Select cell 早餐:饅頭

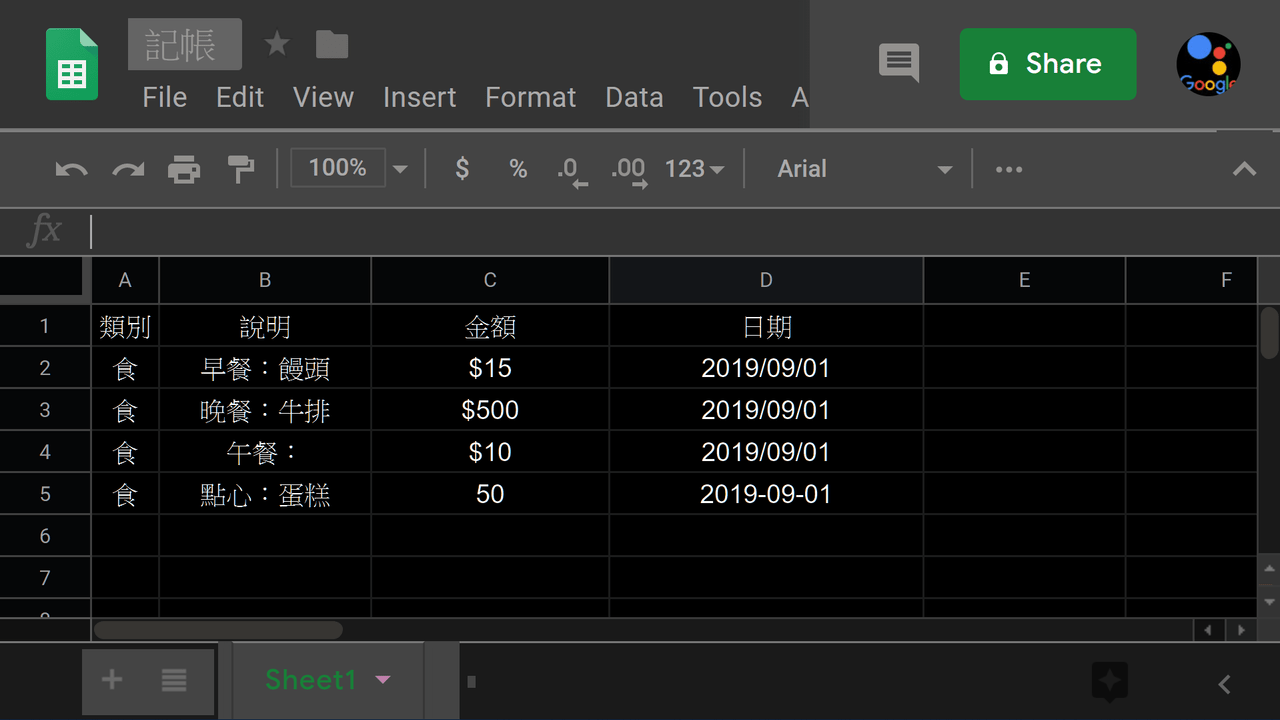coord(265,368)
